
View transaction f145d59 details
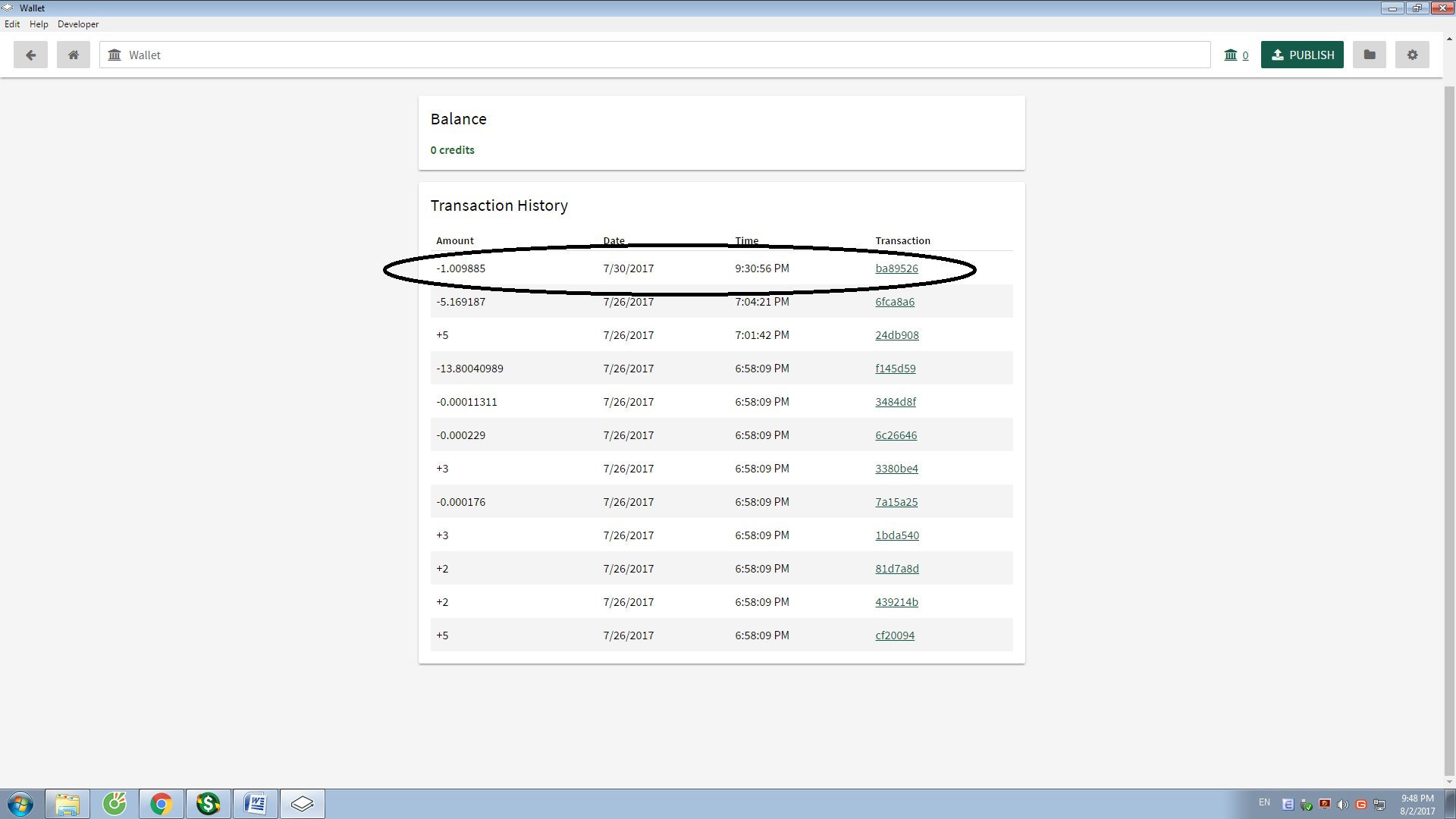pos(895,369)
